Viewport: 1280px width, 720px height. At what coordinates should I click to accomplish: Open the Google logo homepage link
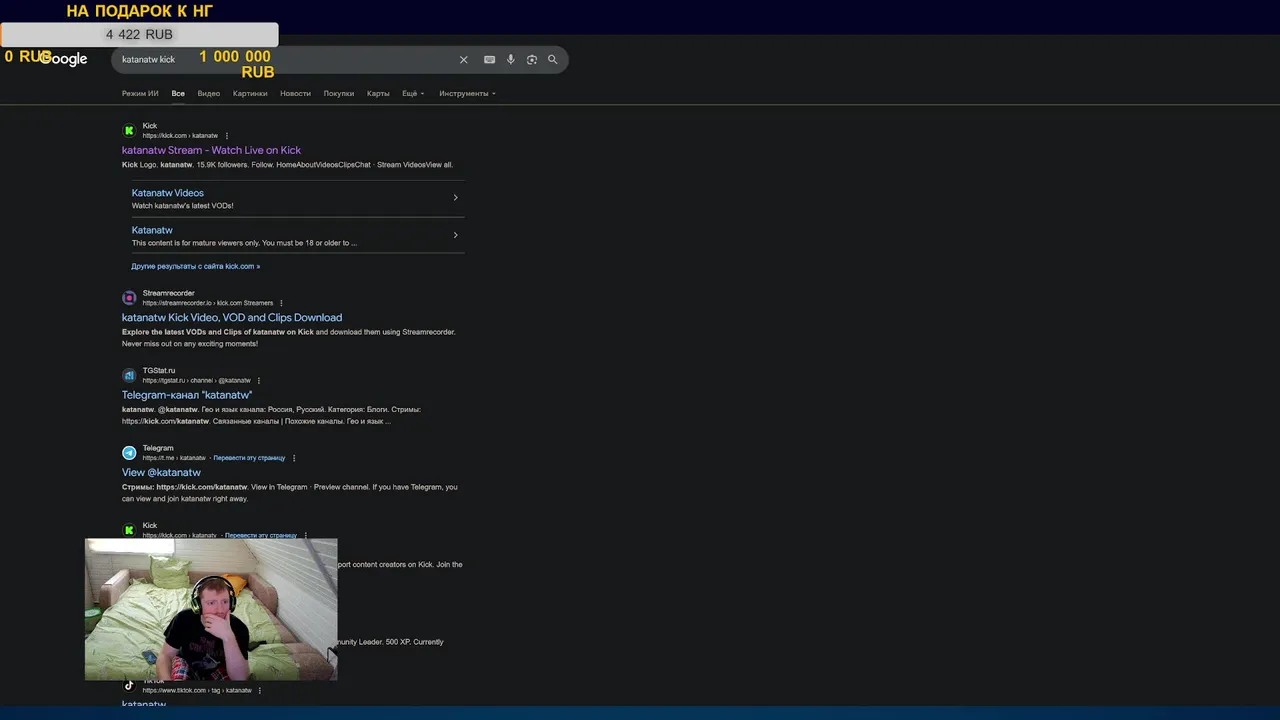[x=64, y=59]
